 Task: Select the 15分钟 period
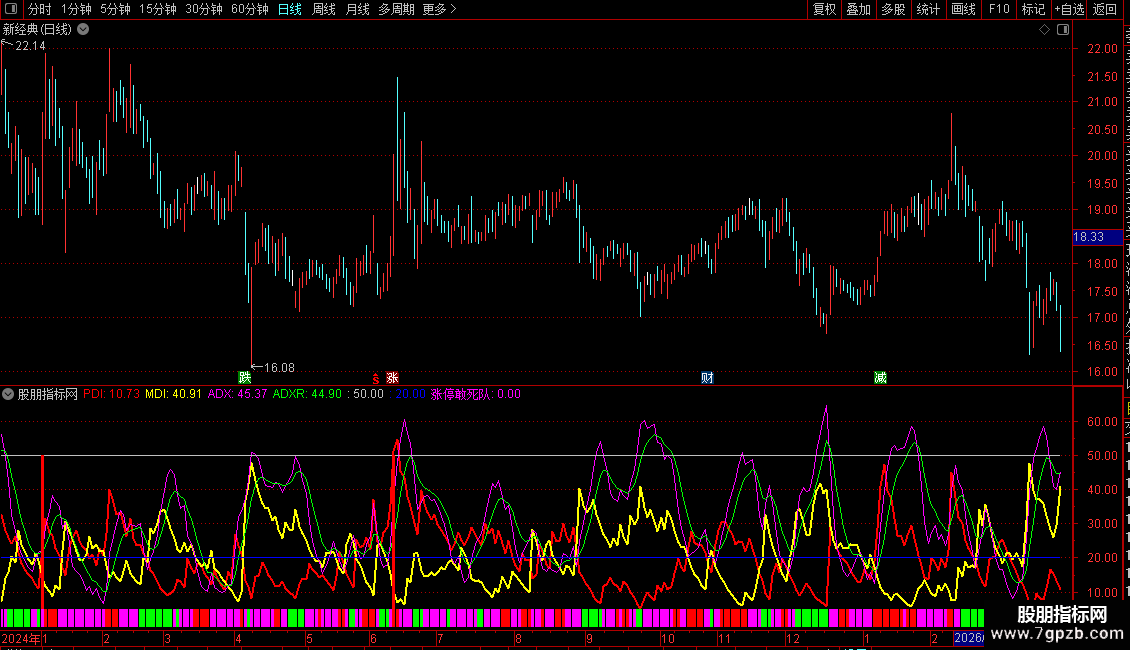(158, 9)
